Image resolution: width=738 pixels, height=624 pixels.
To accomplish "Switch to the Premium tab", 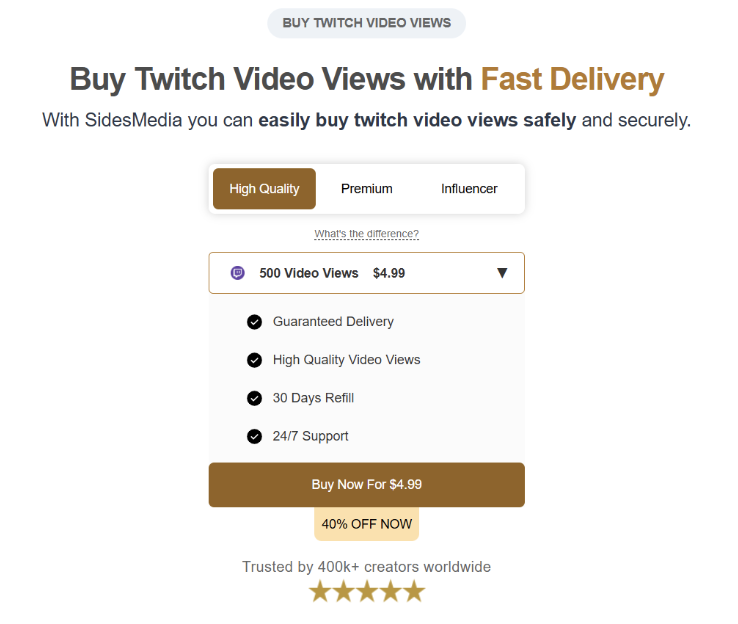I will click(x=366, y=189).
